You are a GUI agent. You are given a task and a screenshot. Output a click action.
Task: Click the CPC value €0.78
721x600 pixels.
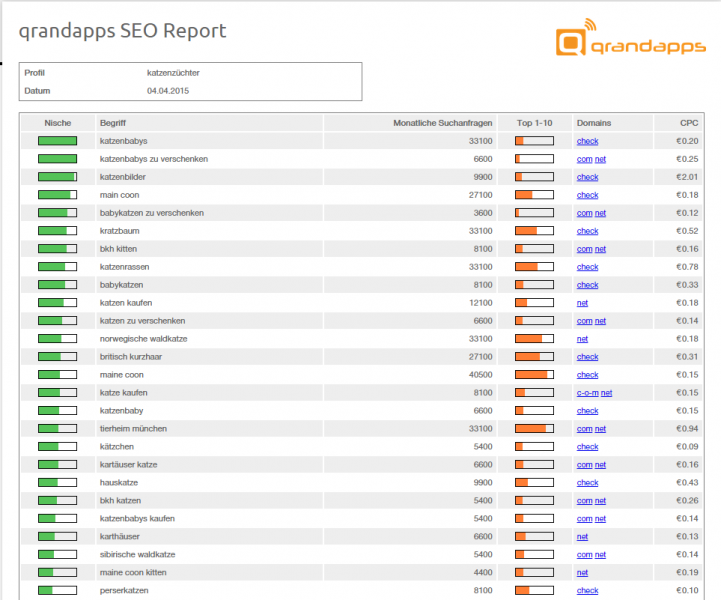point(687,267)
